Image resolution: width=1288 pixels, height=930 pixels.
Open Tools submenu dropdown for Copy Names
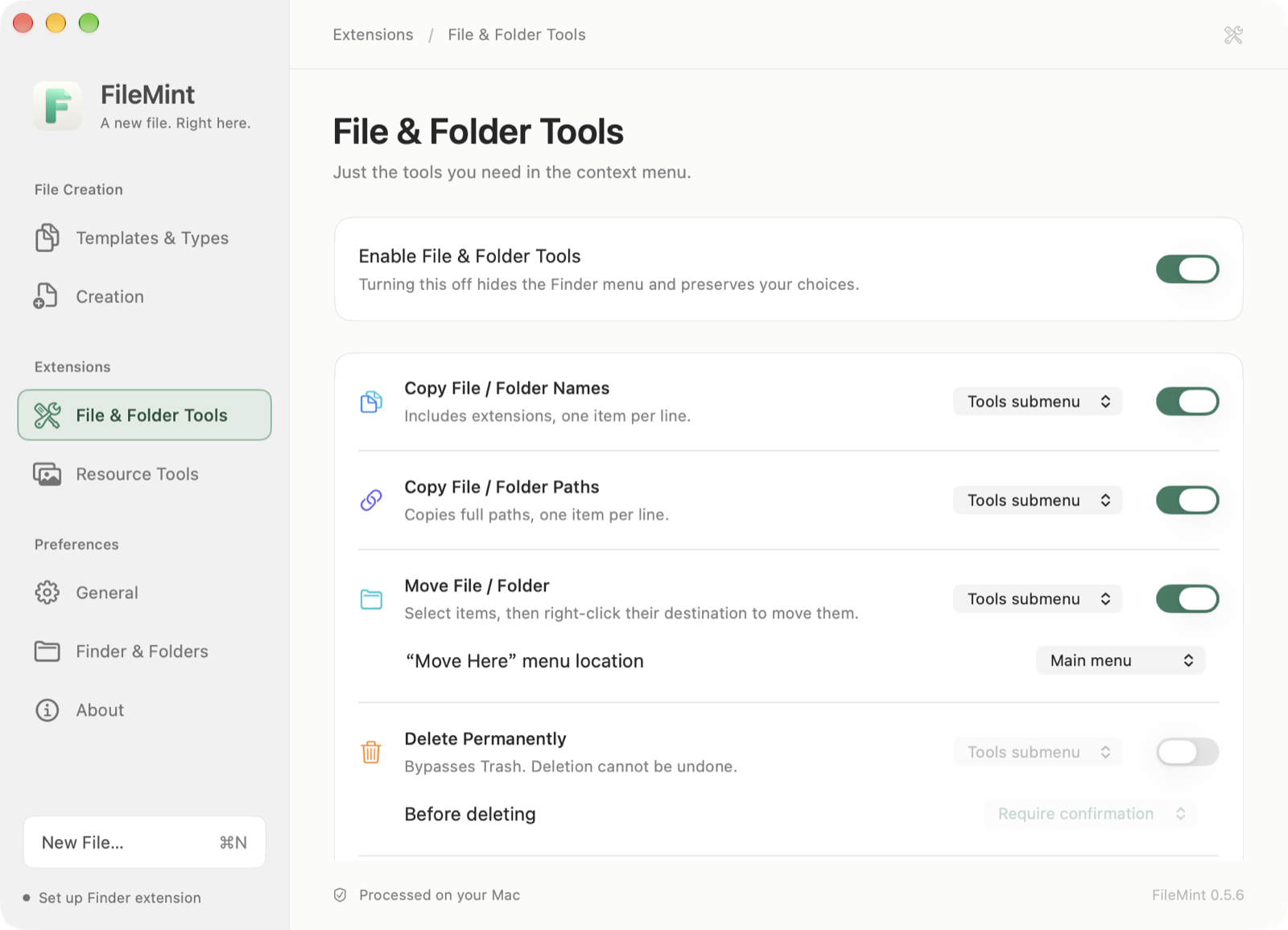1038,401
